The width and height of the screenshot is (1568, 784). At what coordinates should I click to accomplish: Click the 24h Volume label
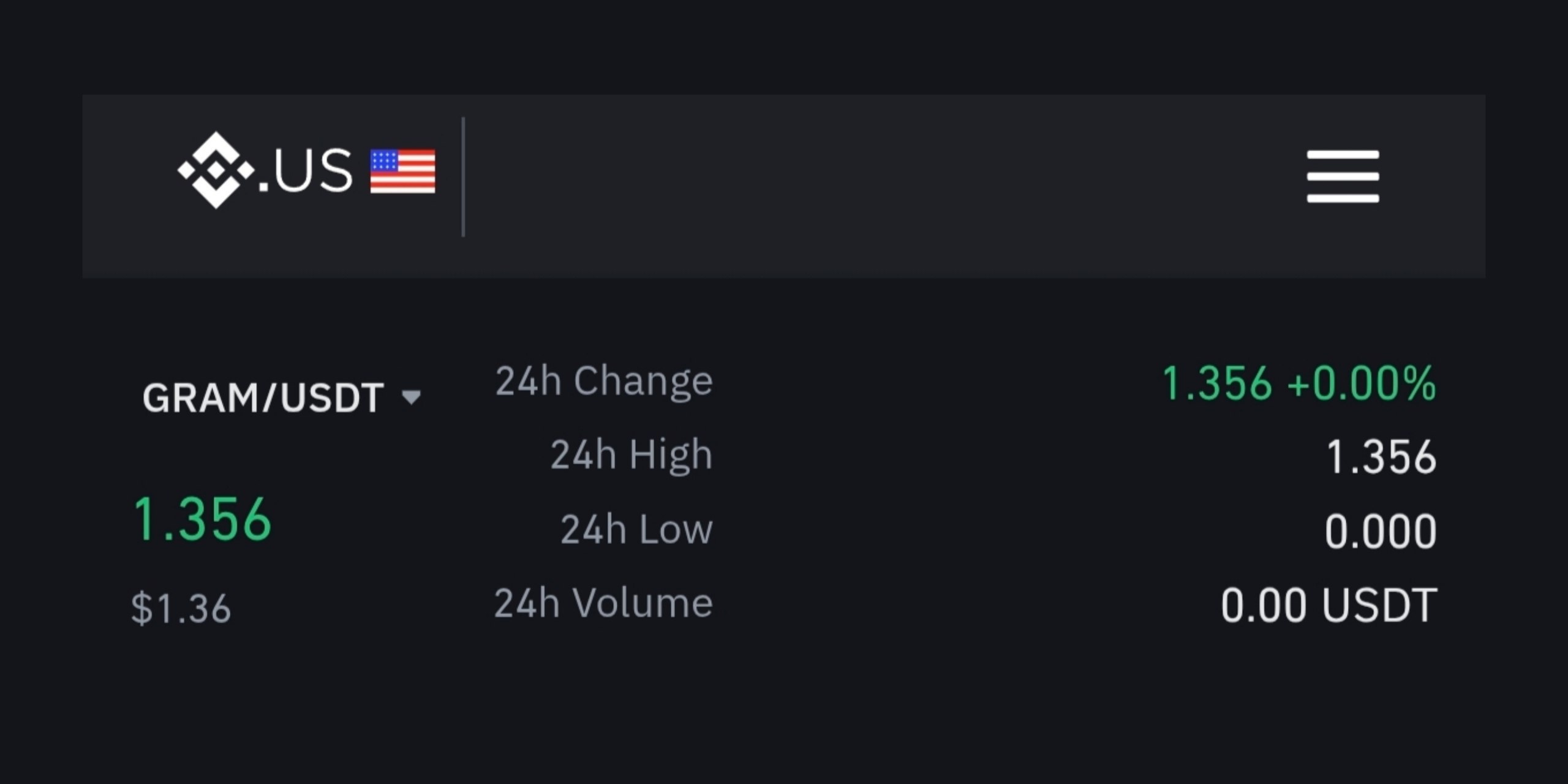(604, 603)
